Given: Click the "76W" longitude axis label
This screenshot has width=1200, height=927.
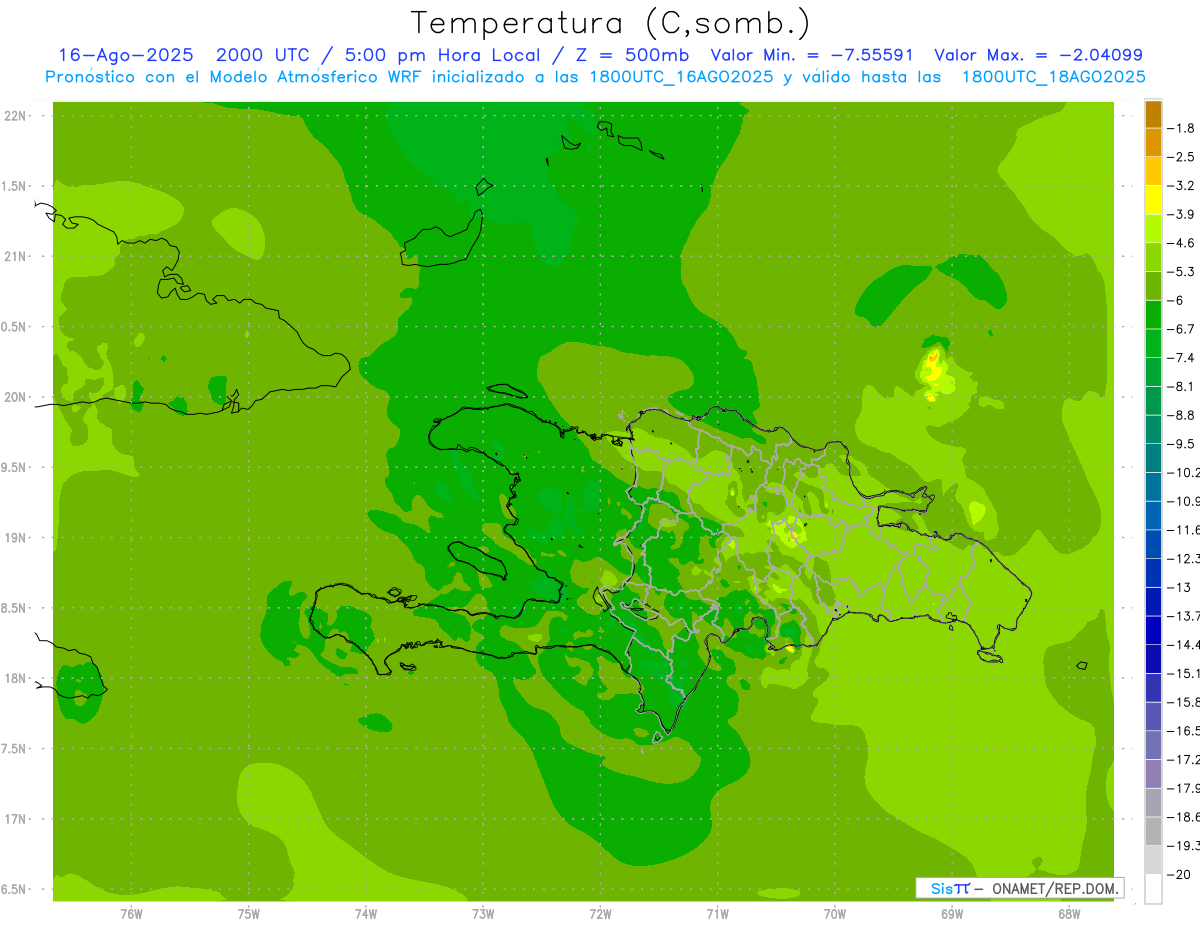Looking at the screenshot, I should coord(131,914).
